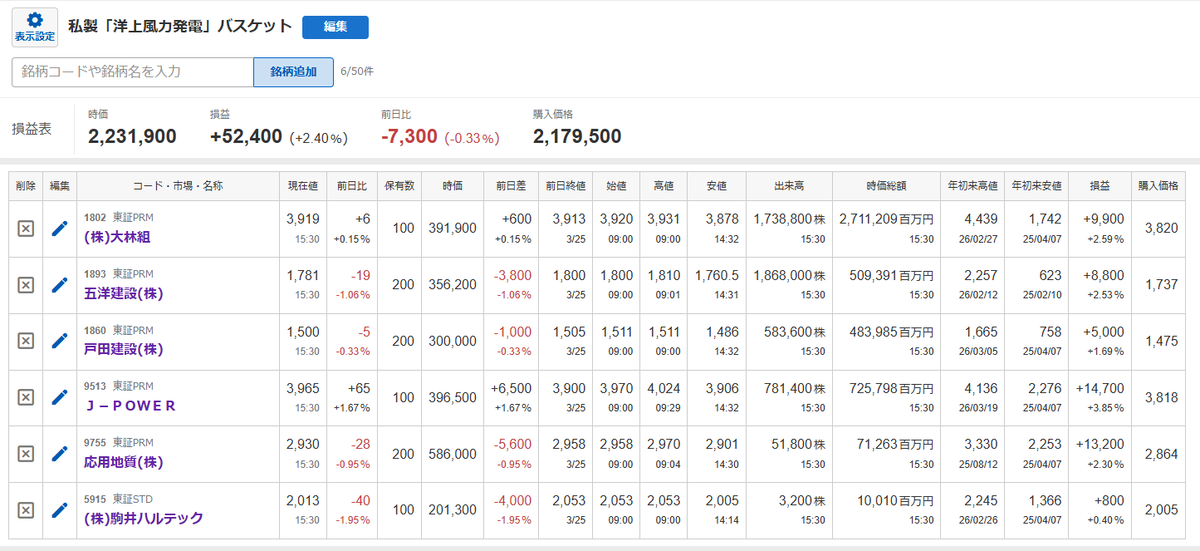Click the 始値 column header
This screenshot has width=1200, height=551.
point(617,186)
